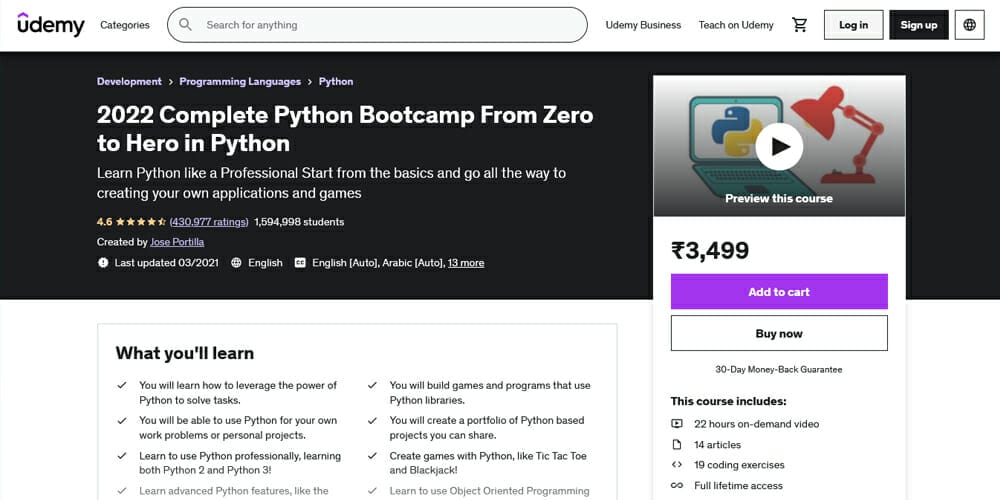Viewport: 1000px width, 500px height.
Task: Open the 430,977 ratings link
Action: coord(209,222)
